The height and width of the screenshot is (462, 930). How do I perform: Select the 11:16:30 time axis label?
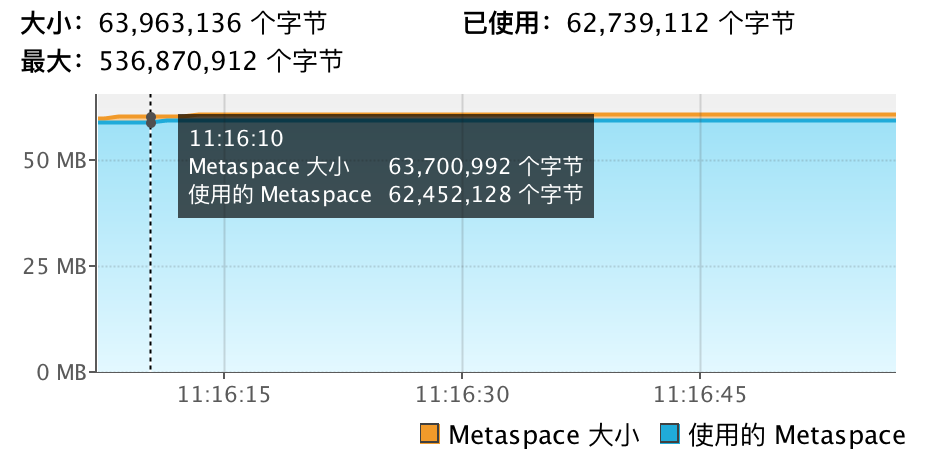click(x=461, y=395)
